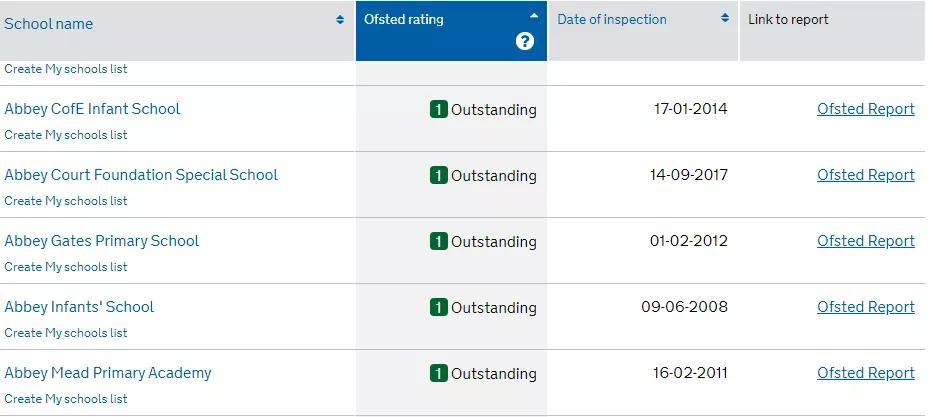Viewport: 933px width, 417px height.
Task: View Ofsted Report dated 14-09-2017
Action: click(866, 175)
